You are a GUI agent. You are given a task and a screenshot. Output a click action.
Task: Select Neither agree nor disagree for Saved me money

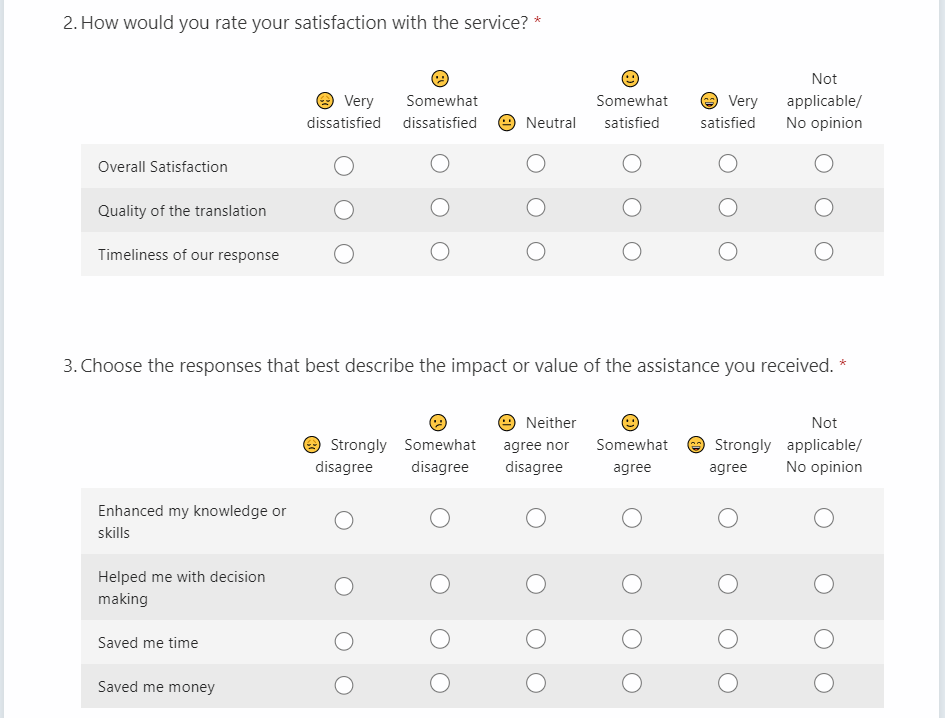[x=536, y=683]
